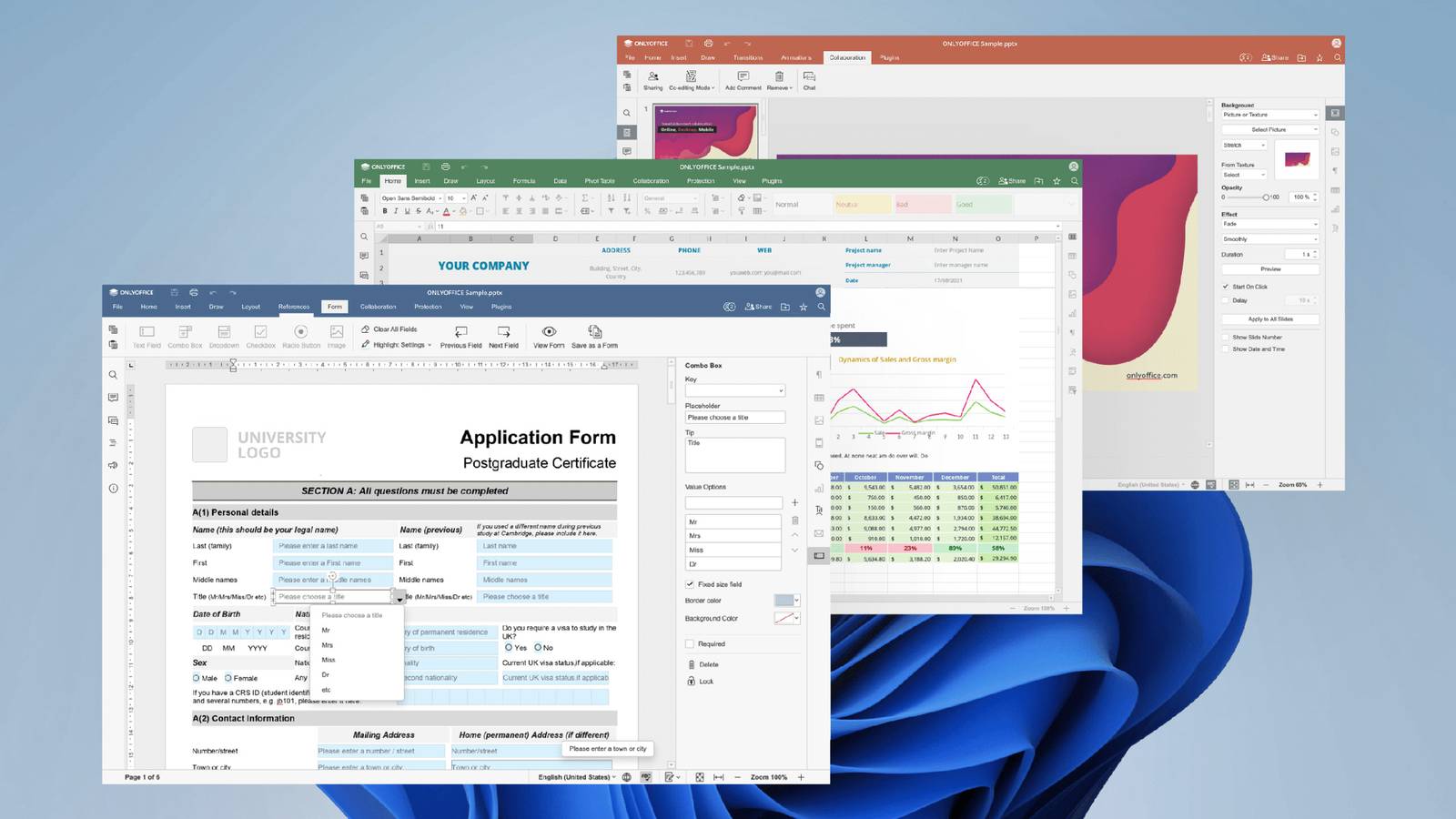Click the Preview effect button
The width and height of the screenshot is (1456, 819).
(x=1269, y=269)
